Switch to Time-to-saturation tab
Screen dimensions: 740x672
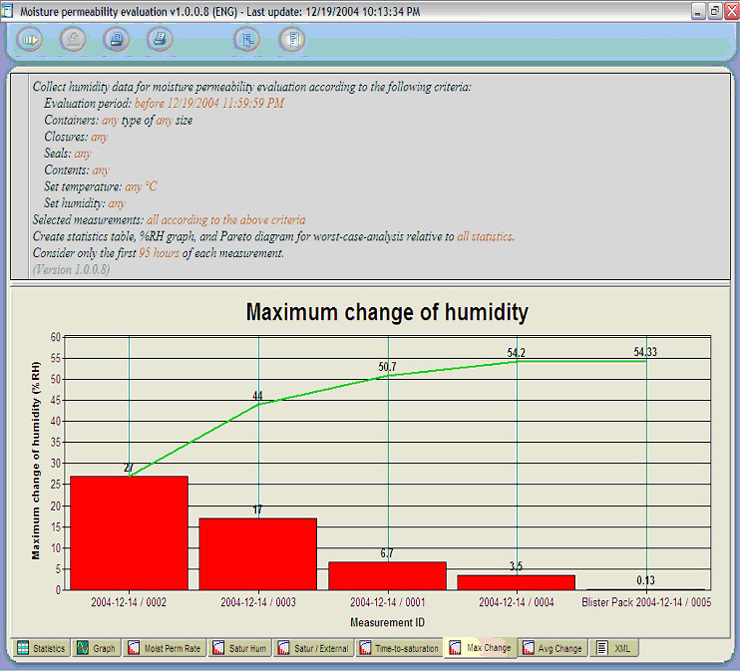pyautogui.click(x=399, y=648)
